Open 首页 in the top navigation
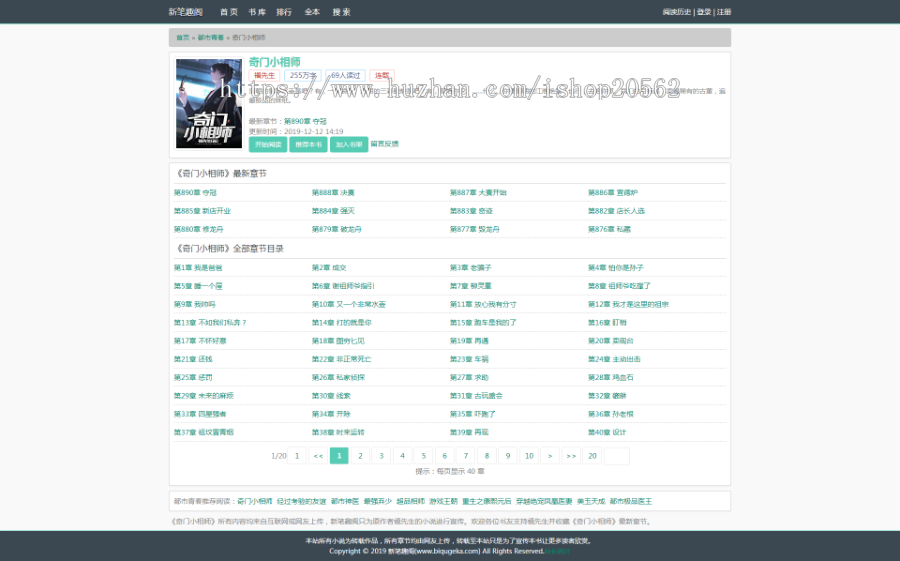Image resolution: width=900 pixels, height=561 pixels. coord(228,12)
